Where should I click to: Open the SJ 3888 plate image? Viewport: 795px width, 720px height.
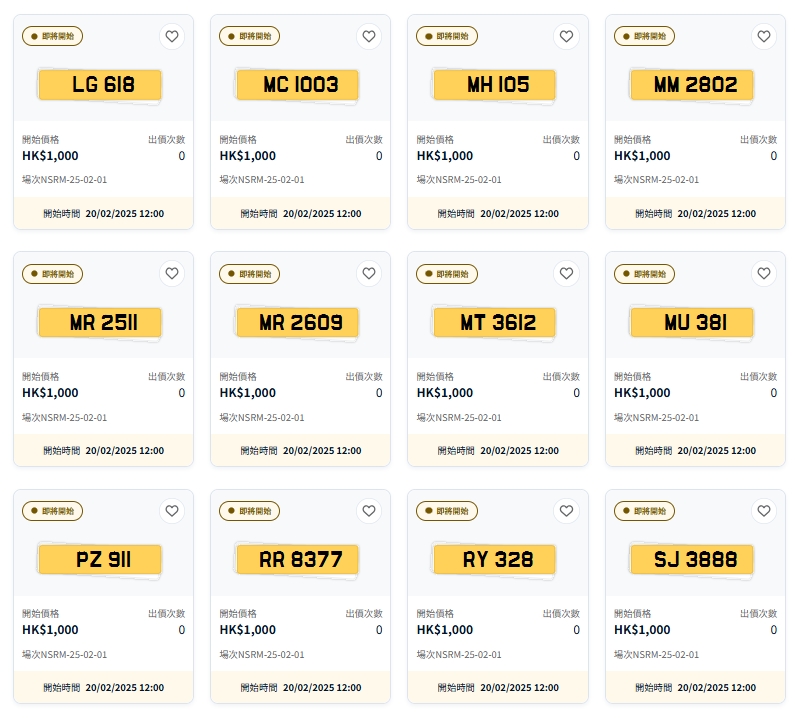692,559
